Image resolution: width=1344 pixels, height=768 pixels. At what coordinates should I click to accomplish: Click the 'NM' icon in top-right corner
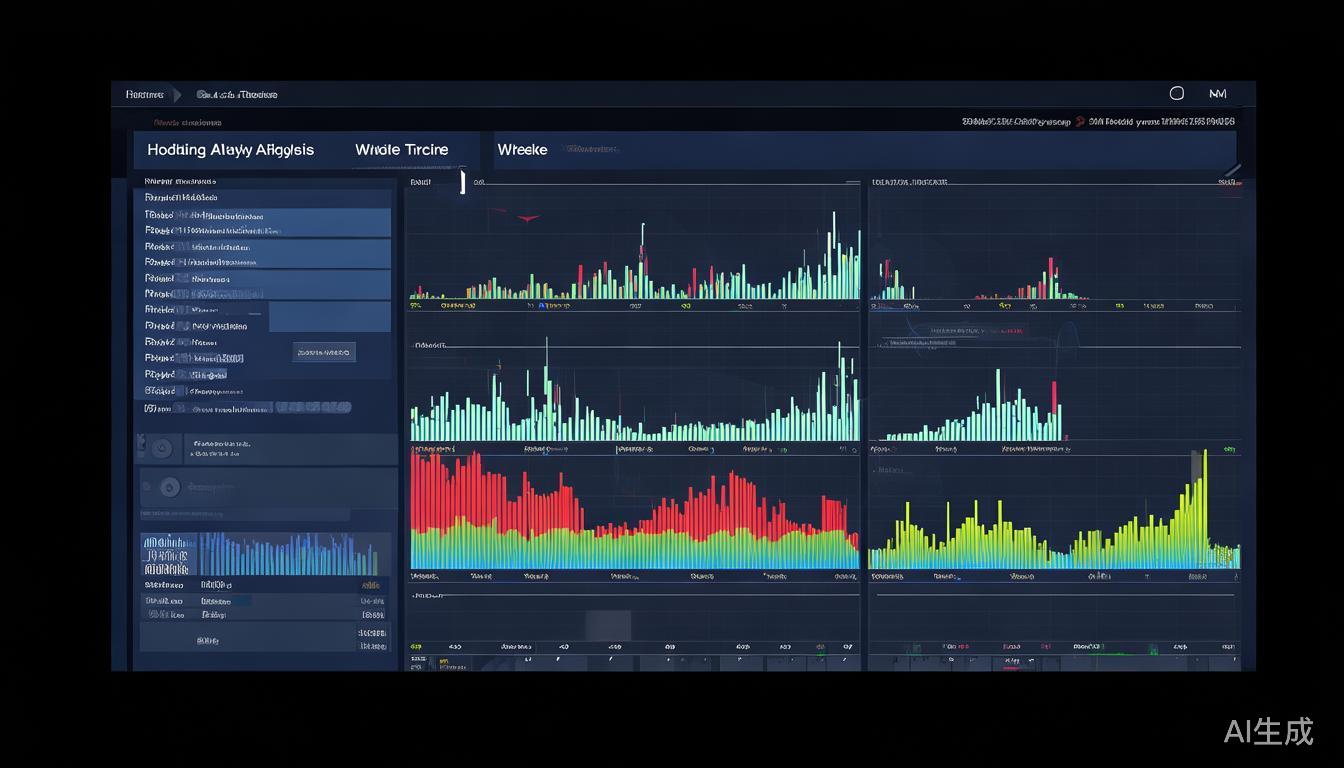[1217, 93]
